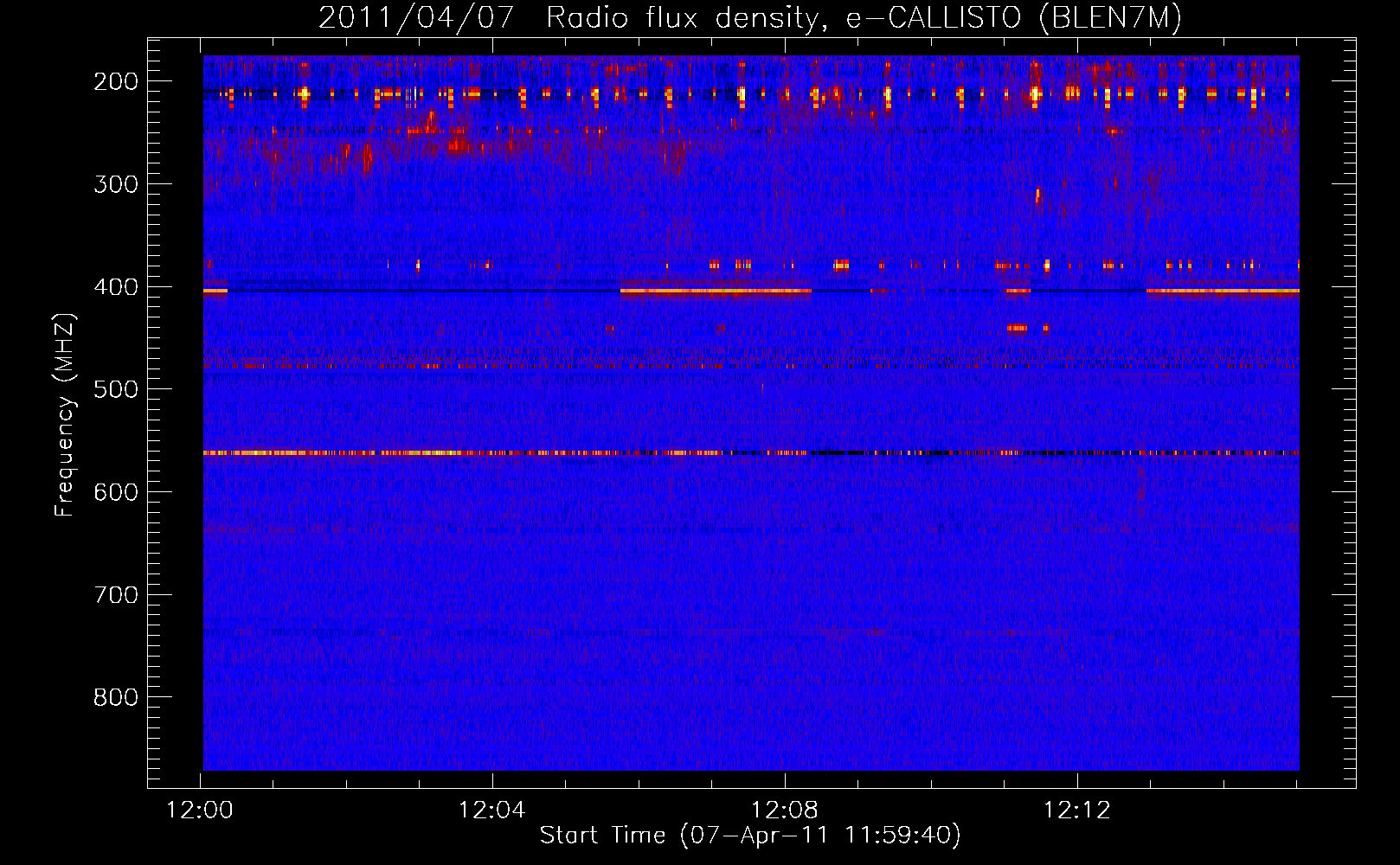Click the plot title "2011/04/07 Radio flux density, e-CALLISTO (BLEN7M)"
The height and width of the screenshot is (865, 1400).
click(x=750, y=17)
